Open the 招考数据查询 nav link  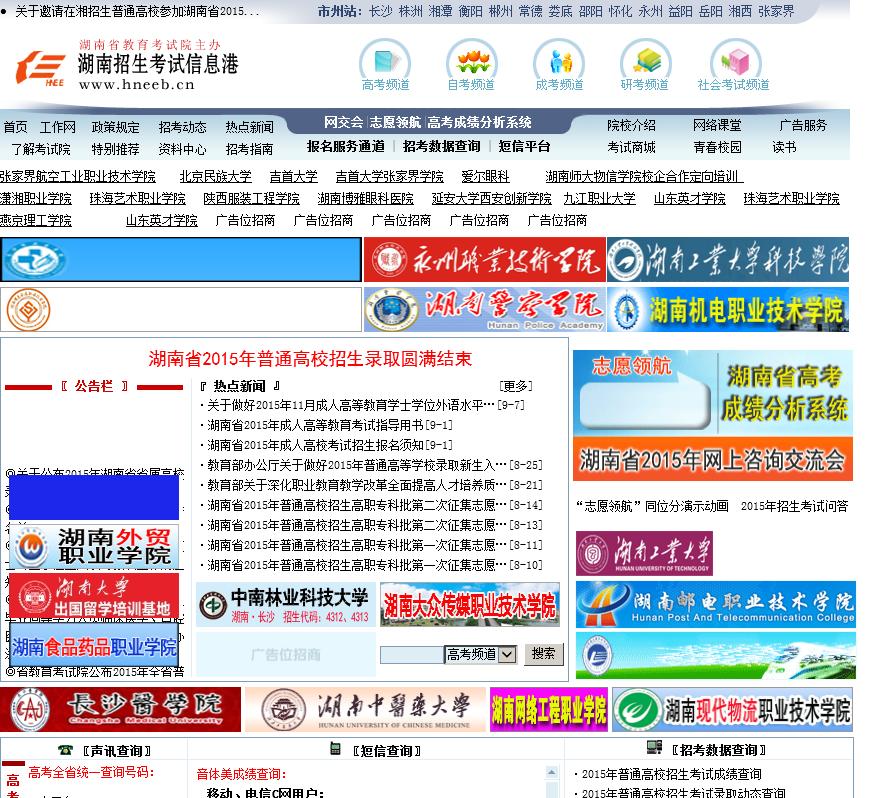pos(442,146)
